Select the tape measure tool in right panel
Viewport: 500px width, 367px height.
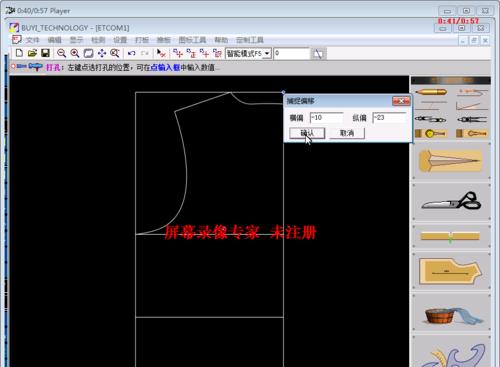tap(431, 133)
